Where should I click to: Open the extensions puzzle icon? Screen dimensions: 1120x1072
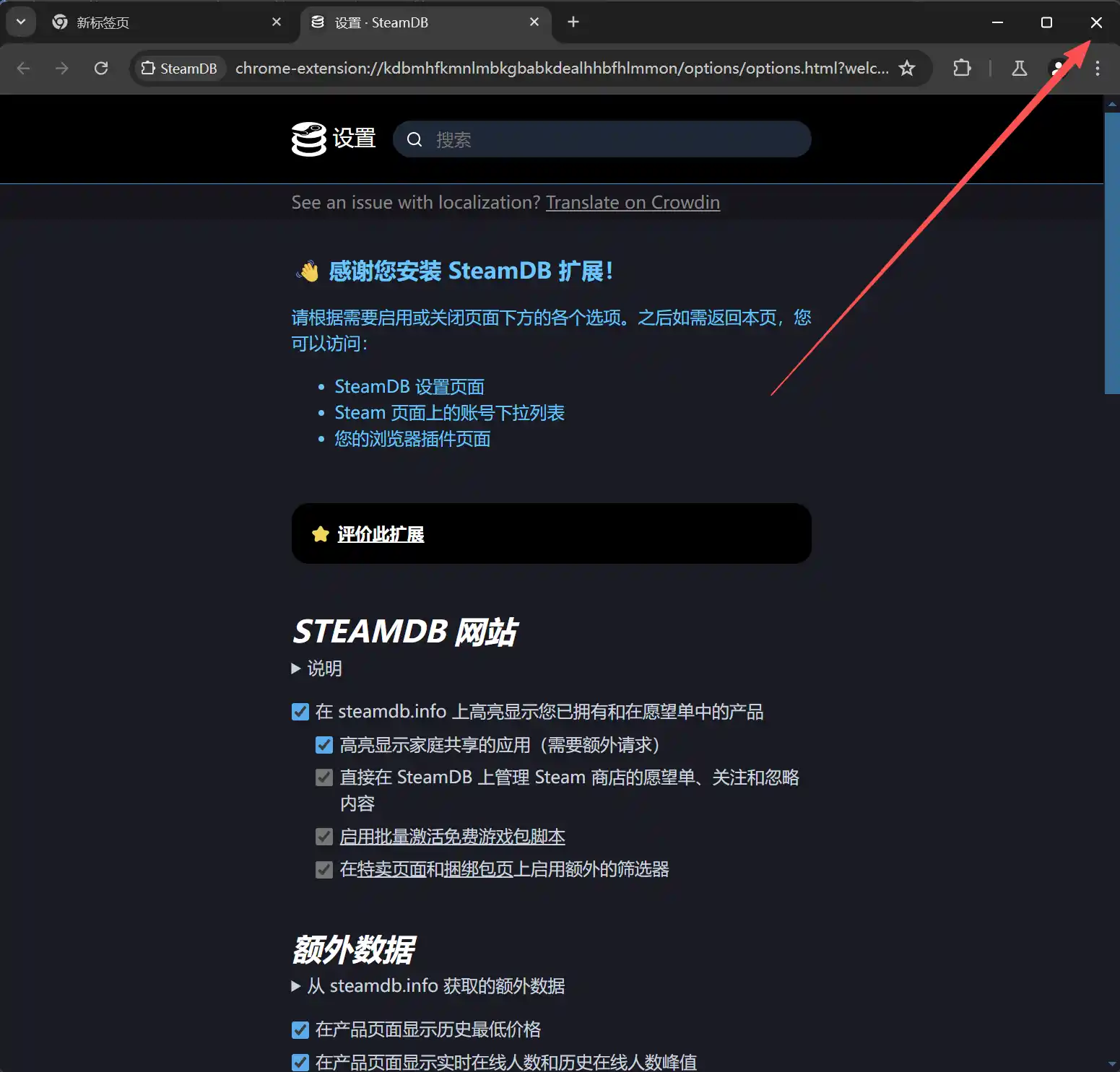[x=961, y=68]
